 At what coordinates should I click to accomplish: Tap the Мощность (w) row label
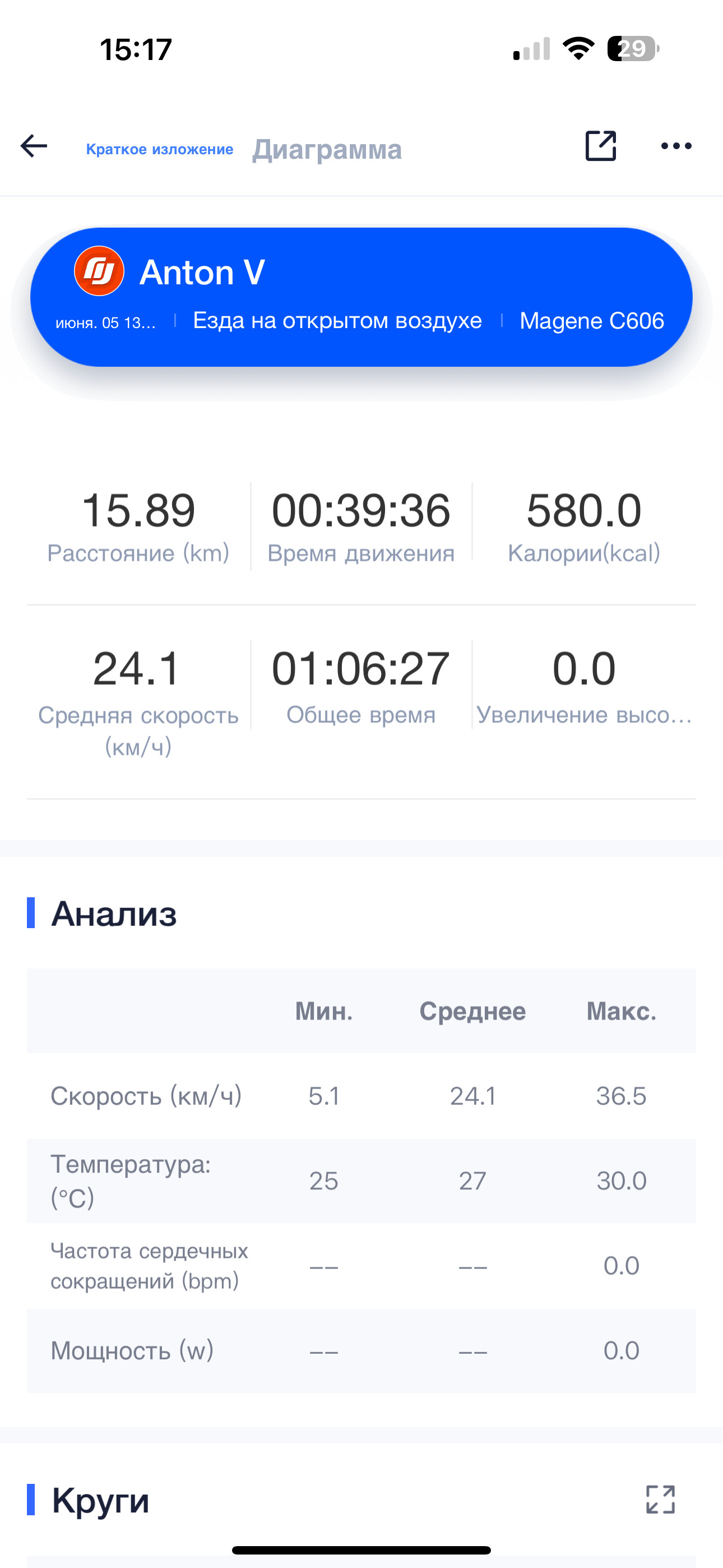point(132,1351)
